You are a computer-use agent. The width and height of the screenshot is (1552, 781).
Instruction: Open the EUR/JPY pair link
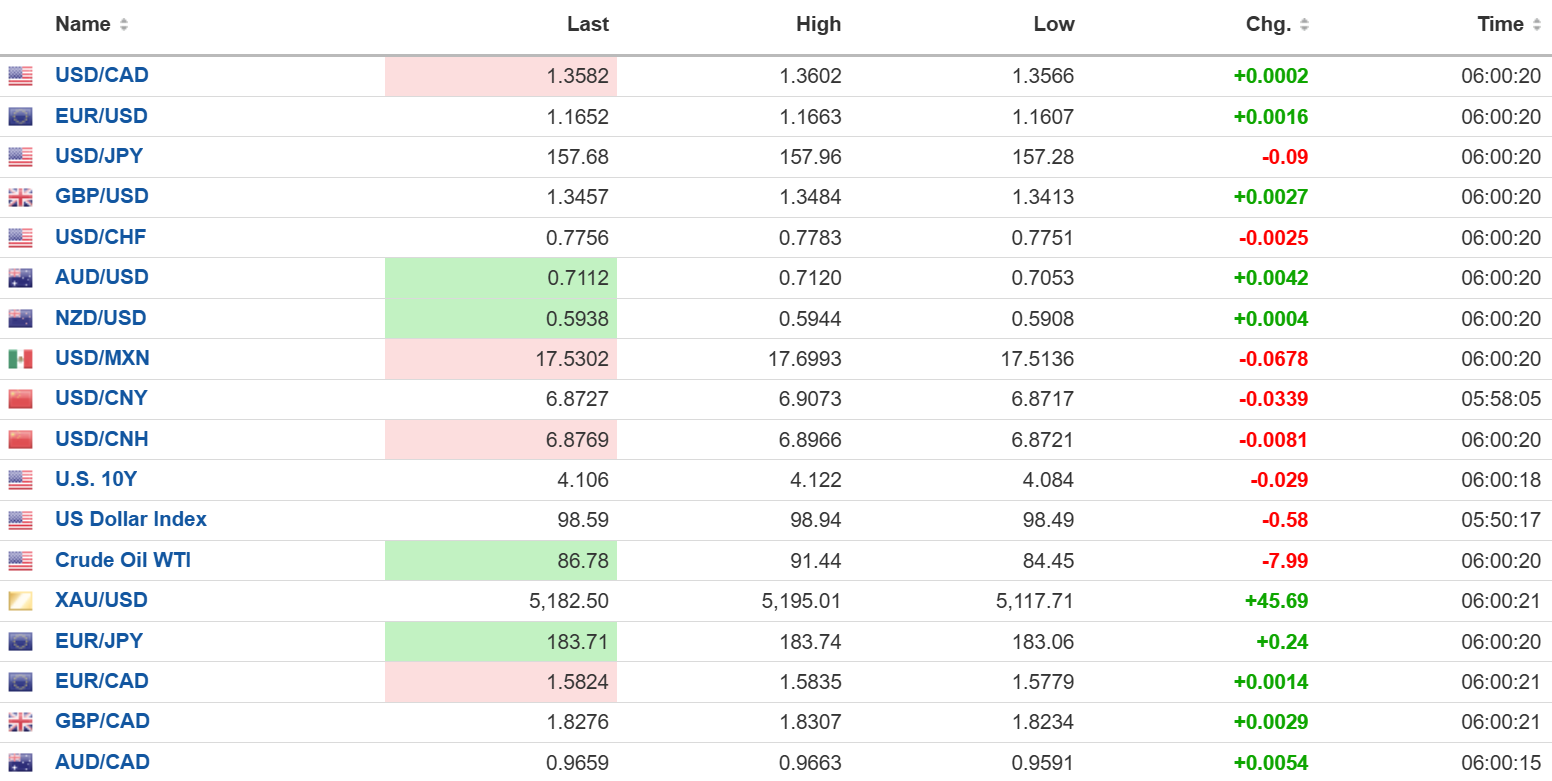99,641
